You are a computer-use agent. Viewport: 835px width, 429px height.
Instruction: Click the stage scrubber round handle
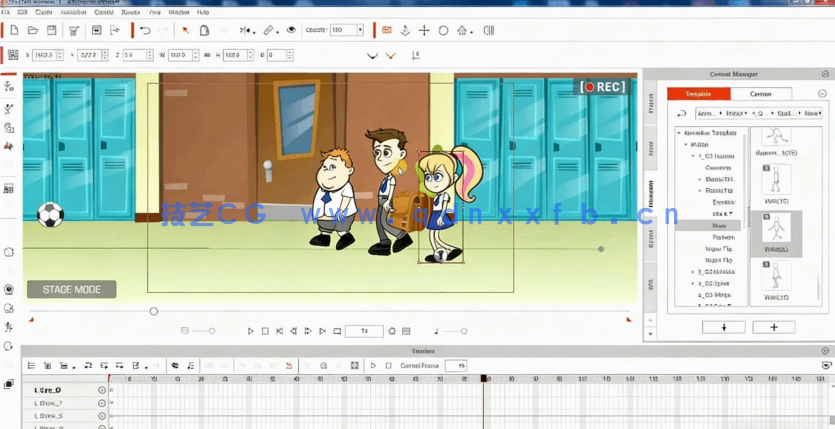point(153,311)
